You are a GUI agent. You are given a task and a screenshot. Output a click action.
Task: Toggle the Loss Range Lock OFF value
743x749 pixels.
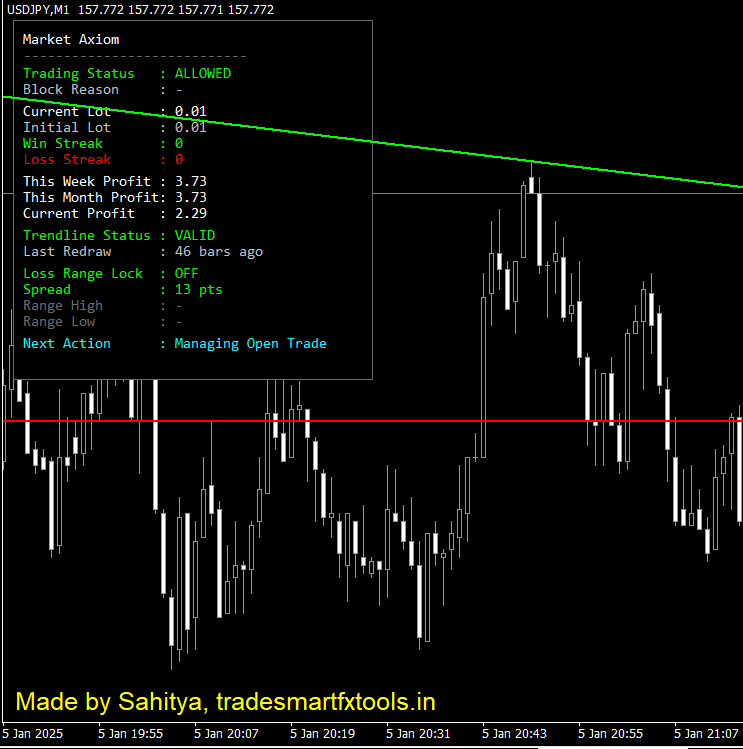[x=186, y=273]
